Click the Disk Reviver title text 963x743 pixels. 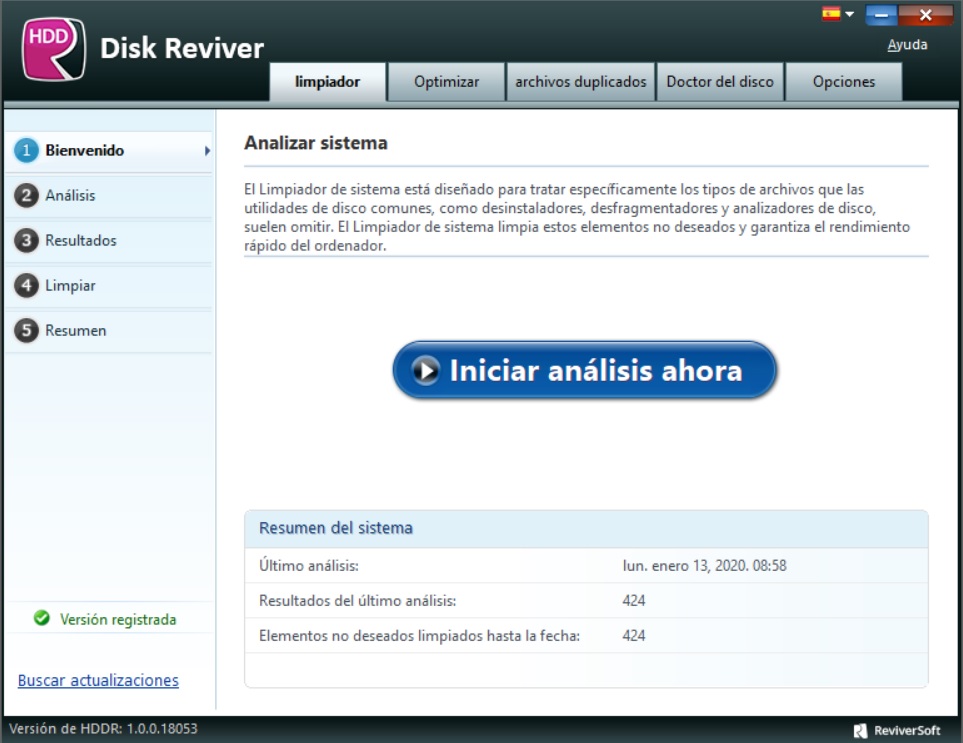[x=182, y=49]
